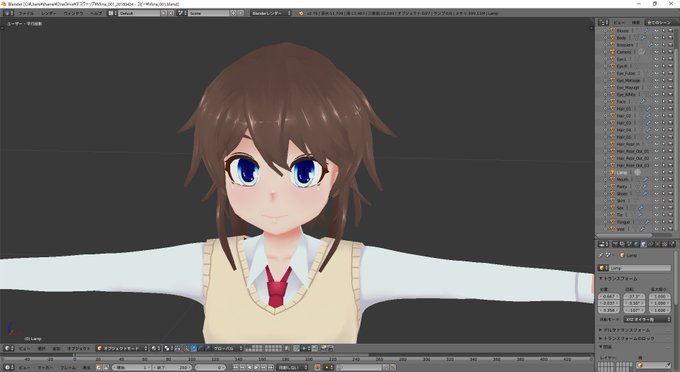The image size is (680, 372).
Task: Open the ウィンドウ menu
Action: click(73, 13)
